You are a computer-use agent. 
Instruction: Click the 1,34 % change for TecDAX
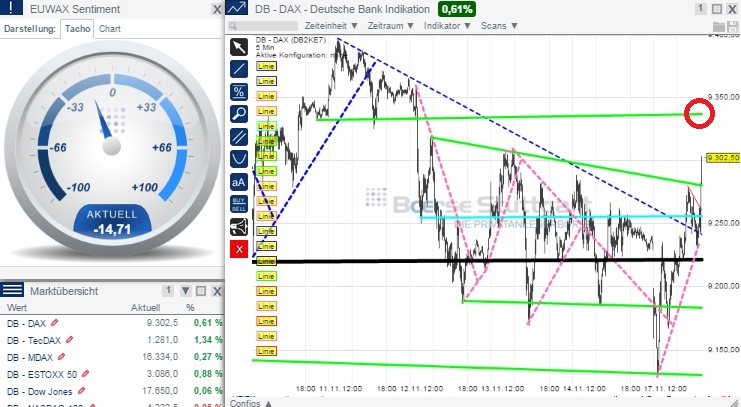point(208,340)
